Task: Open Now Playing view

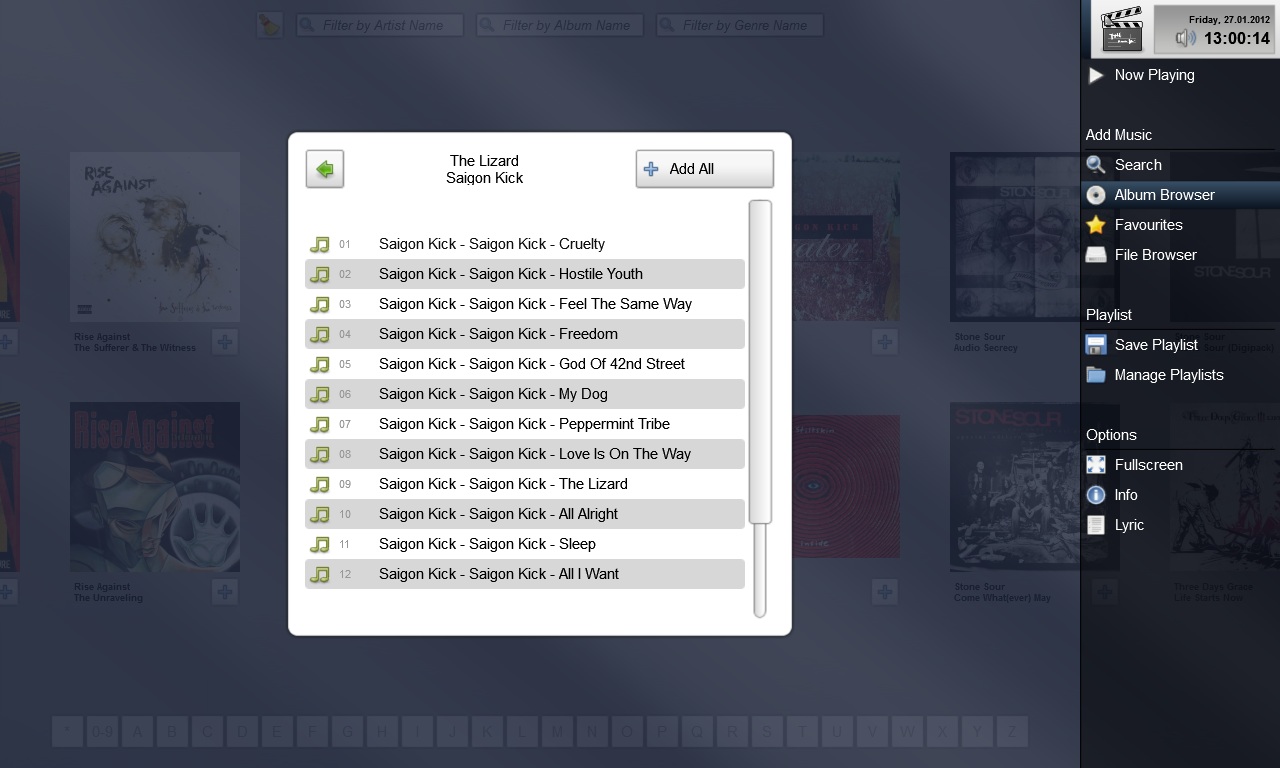Action: point(1180,75)
